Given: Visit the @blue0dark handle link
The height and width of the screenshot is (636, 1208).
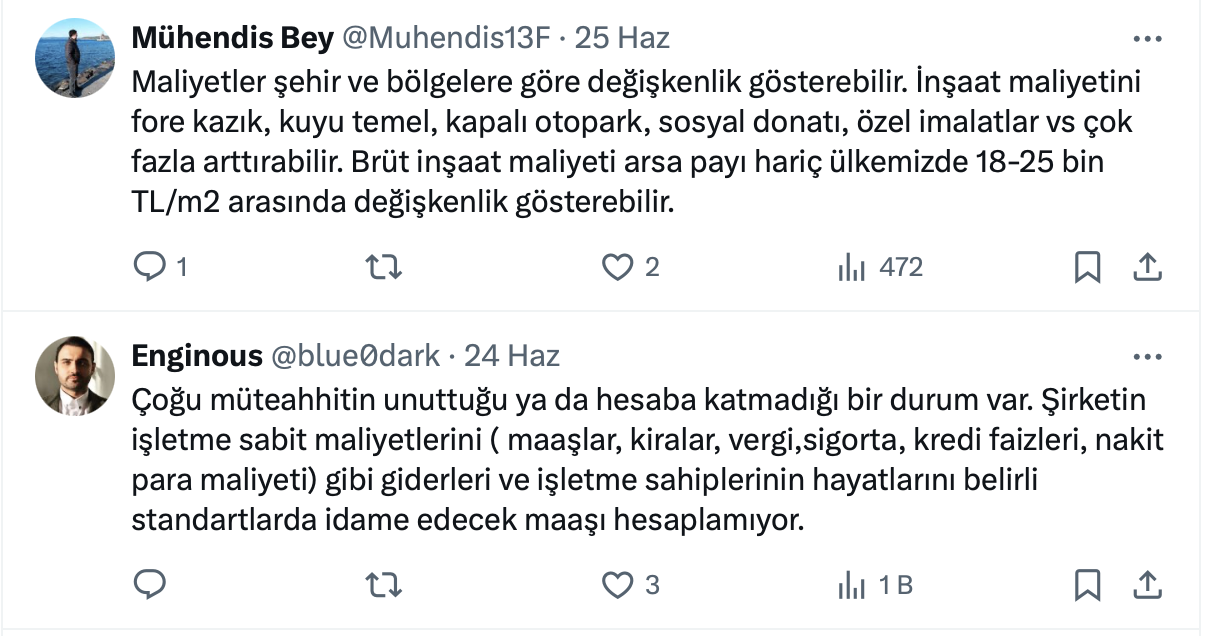Looking at the screenshot, I should [355, 355].
